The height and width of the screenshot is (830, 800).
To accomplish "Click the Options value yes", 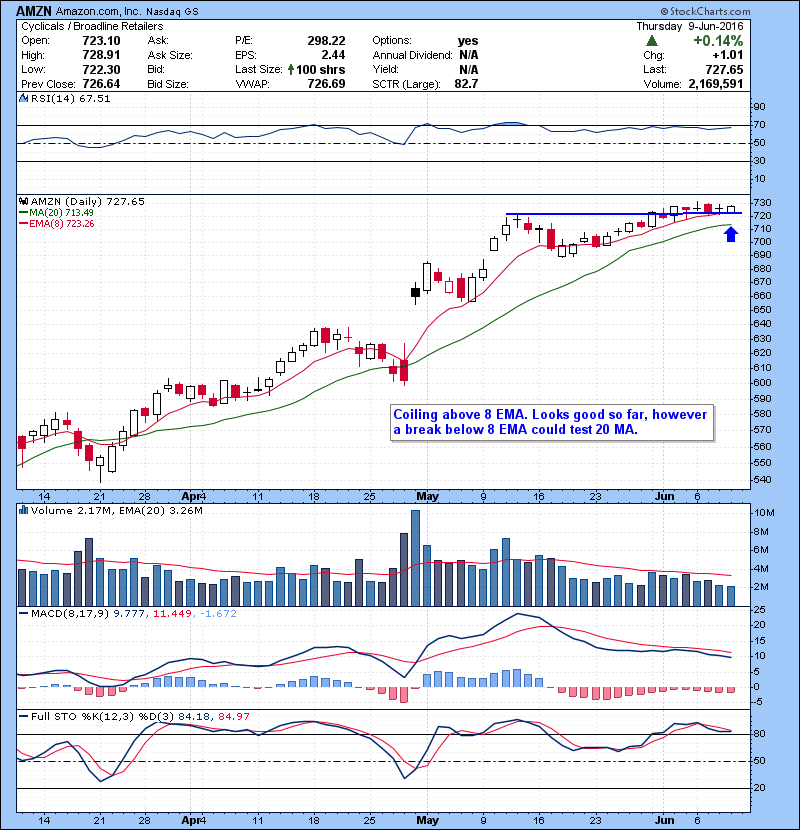I will coord(468,41).
